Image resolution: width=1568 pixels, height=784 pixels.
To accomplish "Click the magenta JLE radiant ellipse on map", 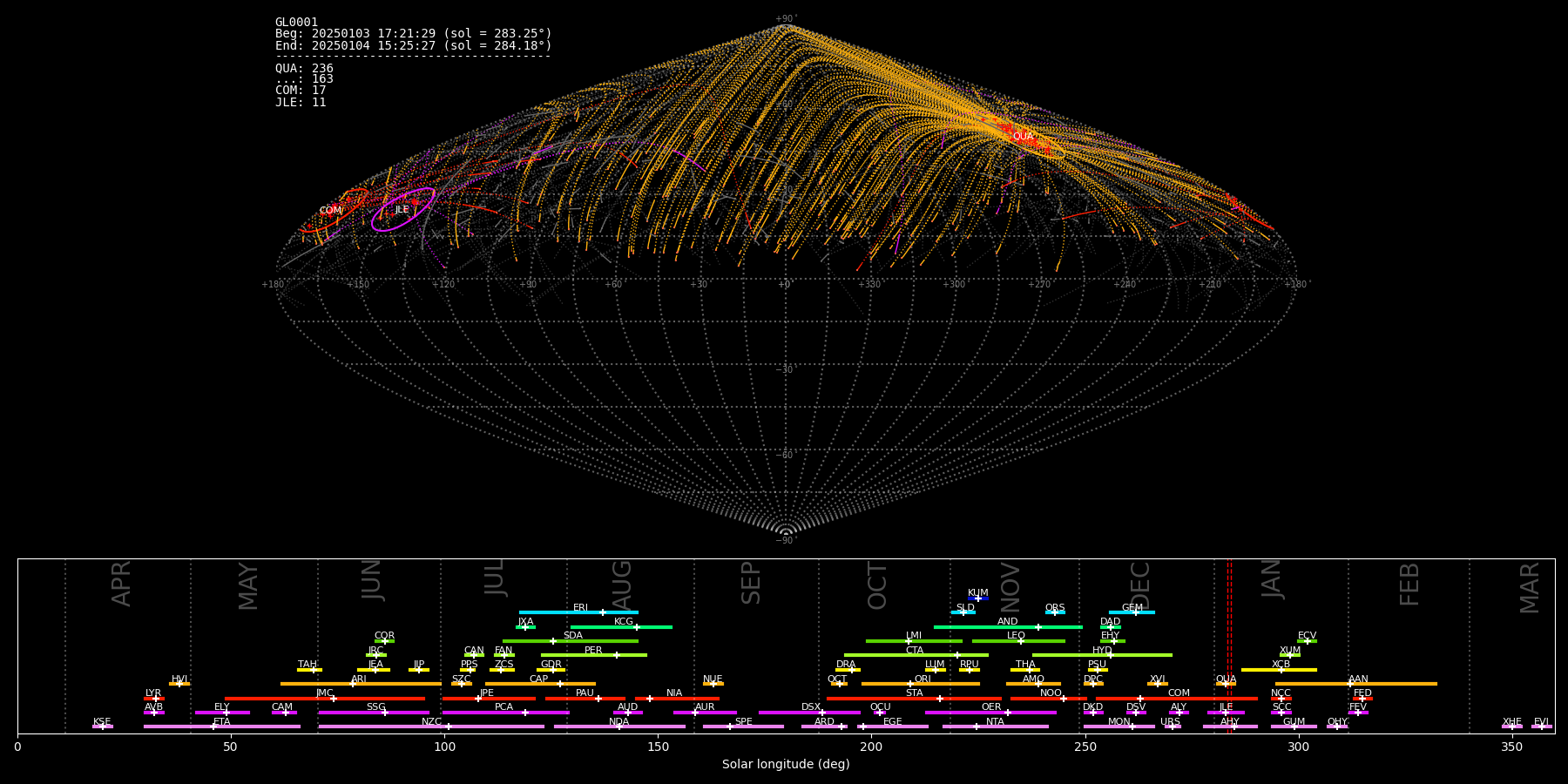I will 403,210.
